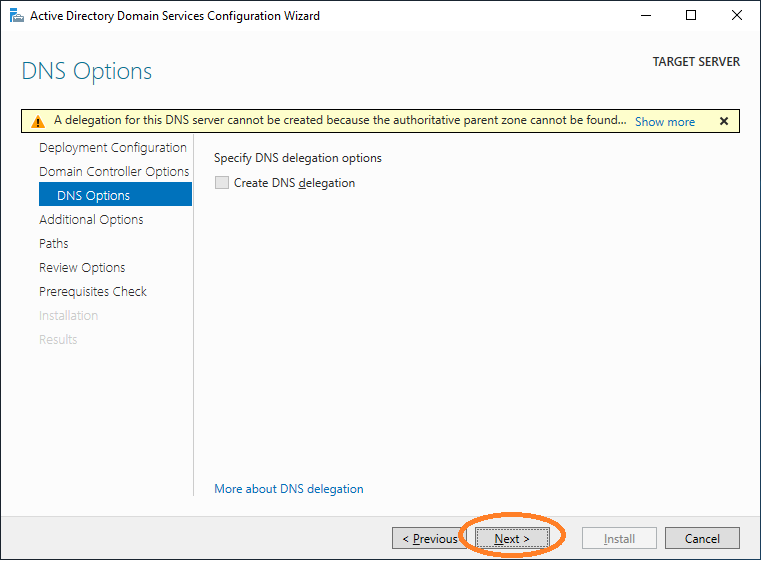This screenshot has width=761, height=562.
Task: Open the Prerequisites Check step
Action: point(93,292)
